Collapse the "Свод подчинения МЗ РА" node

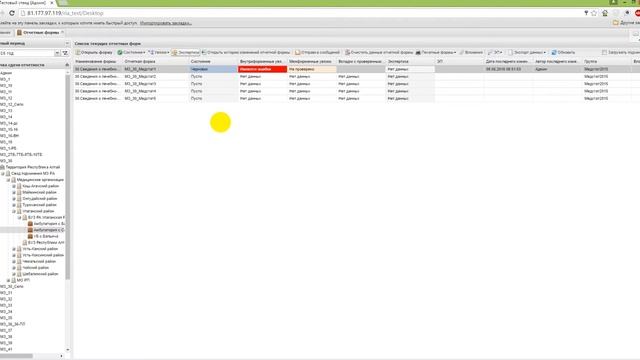3,173
